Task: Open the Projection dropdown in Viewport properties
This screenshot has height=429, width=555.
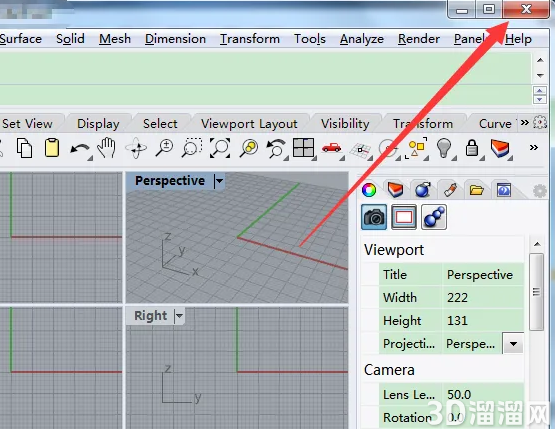Action: pos(513,343)
